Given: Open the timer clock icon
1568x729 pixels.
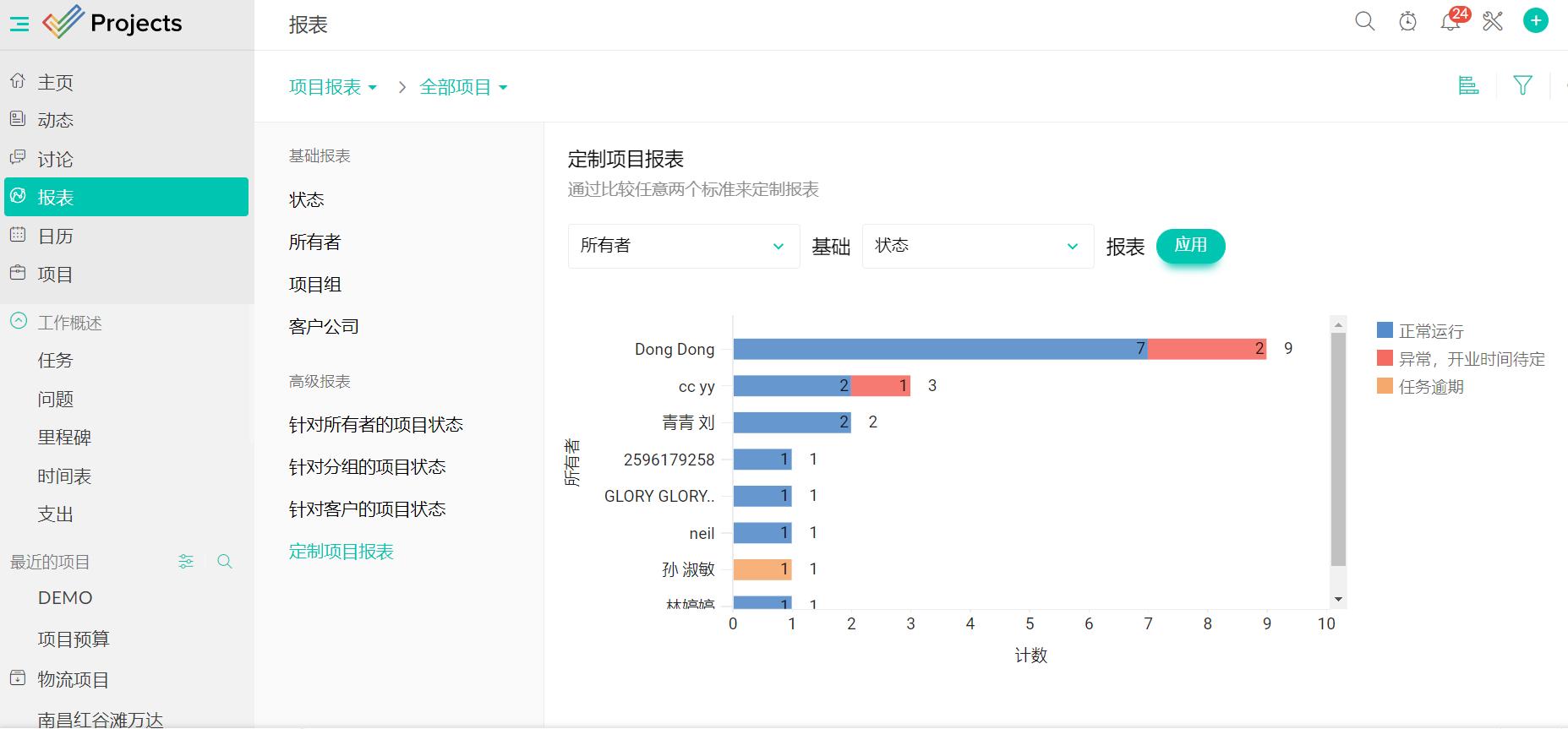Looking at the screenshot, I should point(1407,21).
